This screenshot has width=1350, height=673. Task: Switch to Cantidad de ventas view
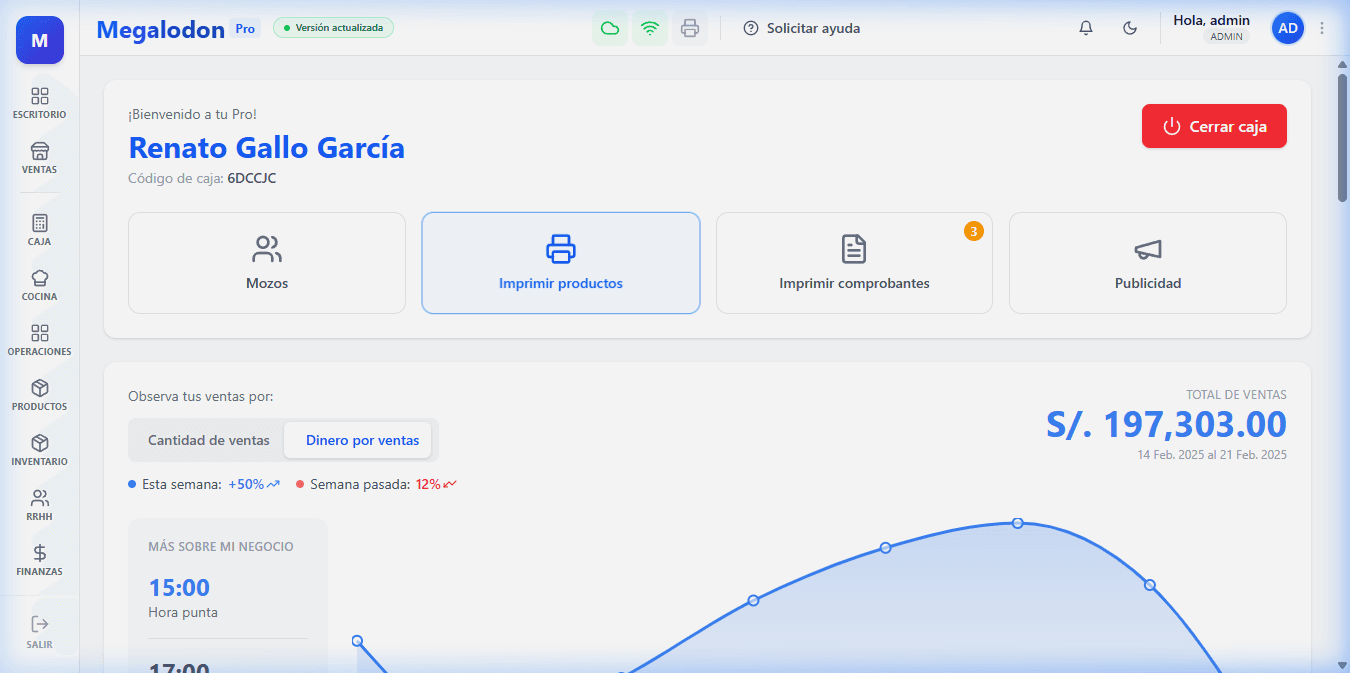[x=209, y=440]
